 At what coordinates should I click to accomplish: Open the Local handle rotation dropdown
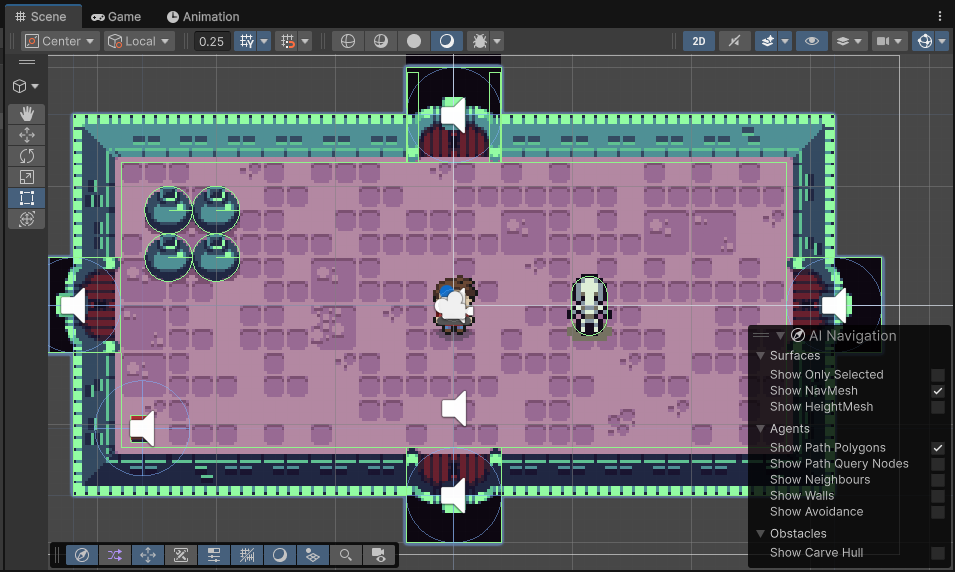pos(139,41)
